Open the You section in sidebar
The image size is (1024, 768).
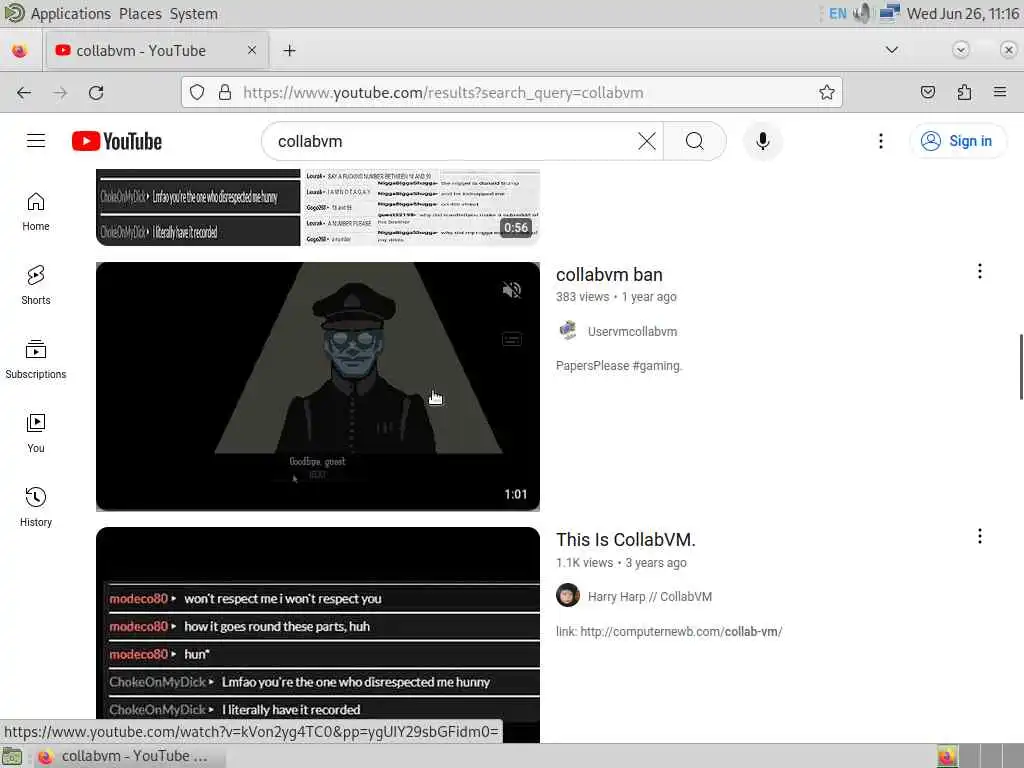tap(36, 434)
